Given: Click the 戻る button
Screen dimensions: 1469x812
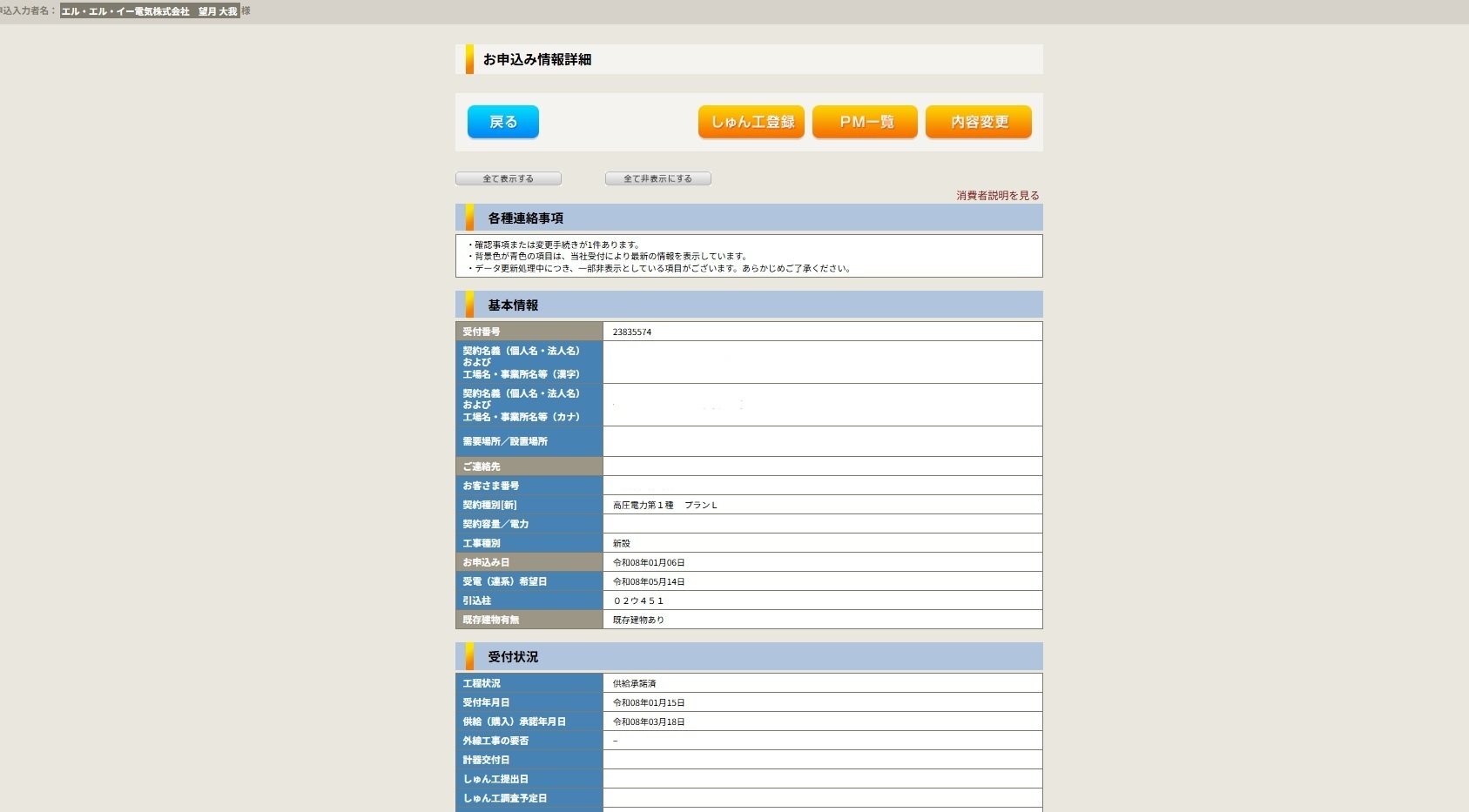Looking at the screenshot, I should pyautogui.click(x=502, y=122).
